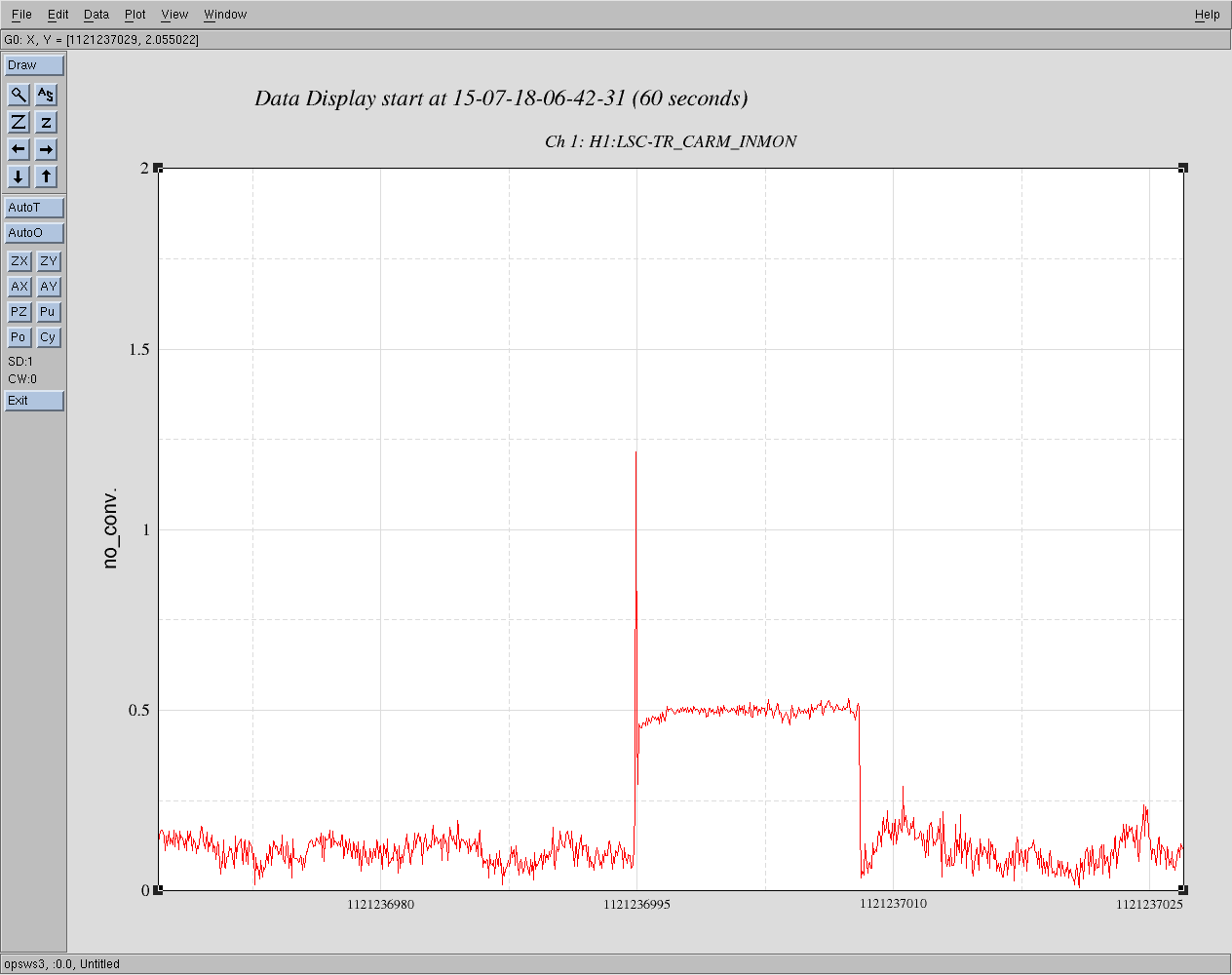Click the 'Ch 1: H1:LSC-TR_CARM_INMON' subtitle
This screenshot has height=975, width=1232.
pos(671,141)
